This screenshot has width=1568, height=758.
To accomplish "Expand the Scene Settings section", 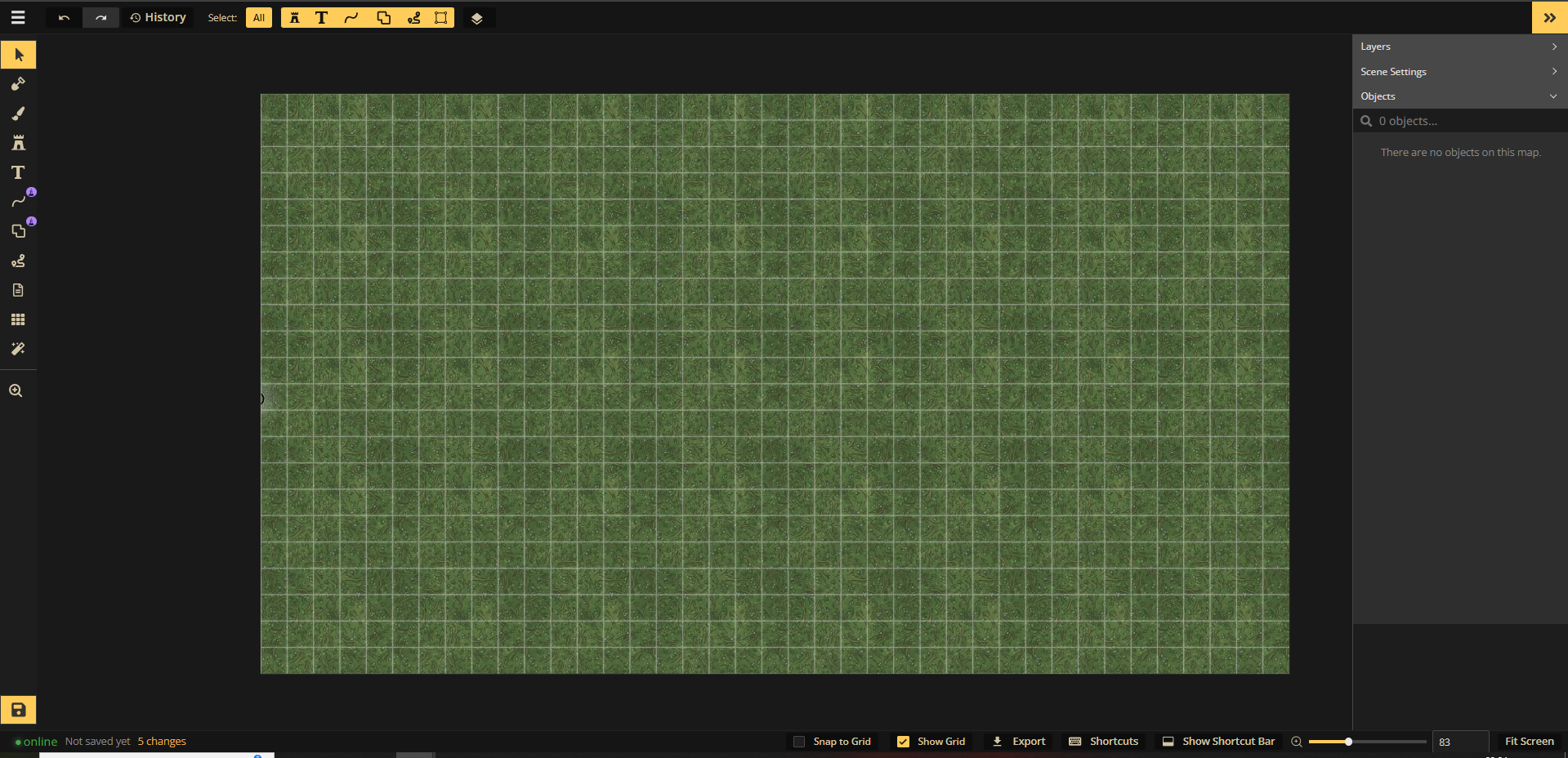I will [1459, 72].
